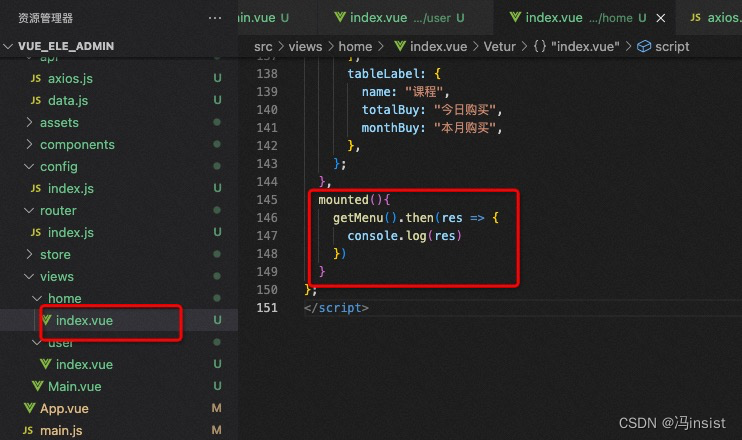Click line number 151 in the gutter
The width and height of the screenshot is (742, 440).
(x=267, y=308)
